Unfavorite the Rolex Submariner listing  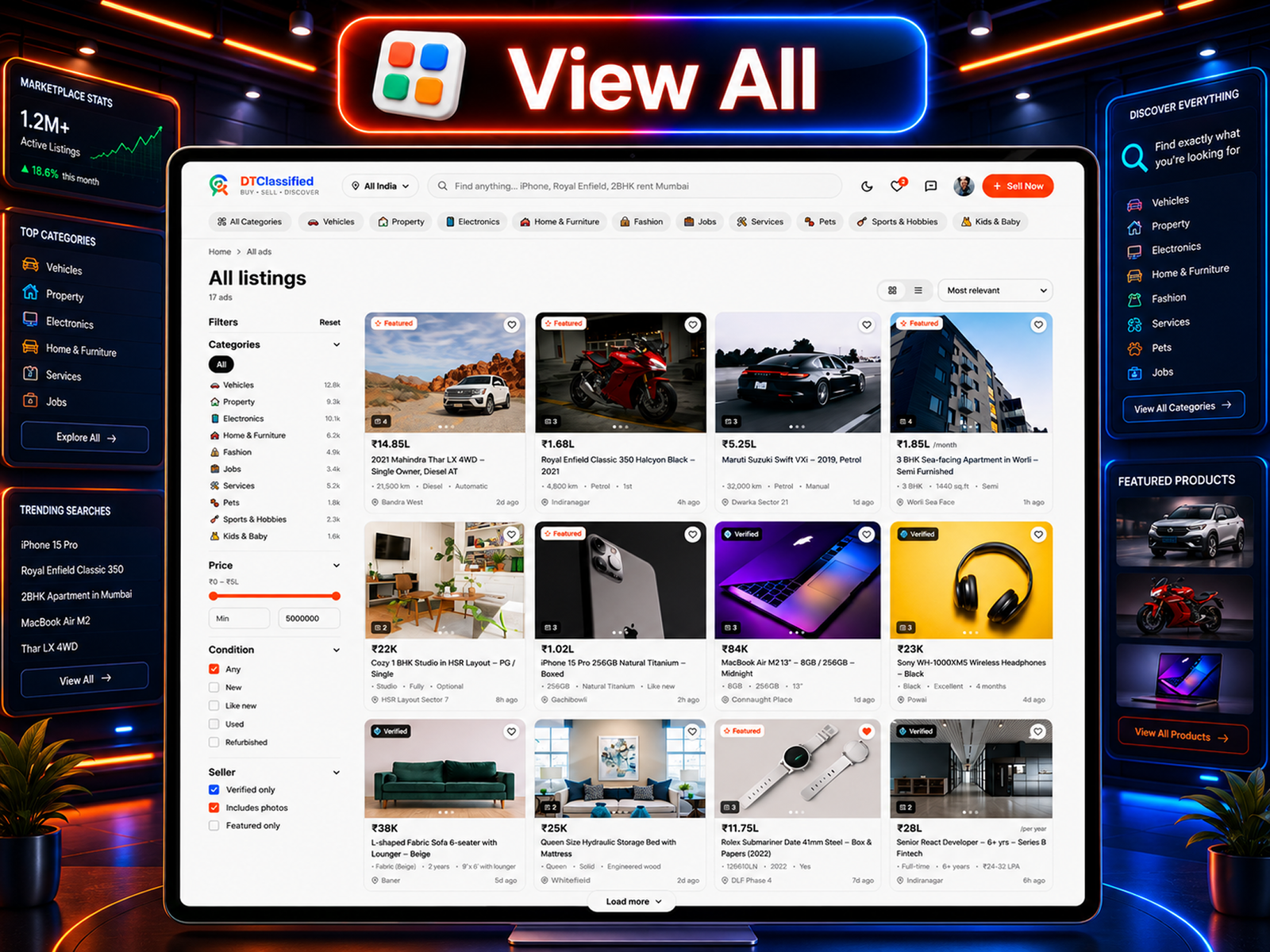pos(867,731)
